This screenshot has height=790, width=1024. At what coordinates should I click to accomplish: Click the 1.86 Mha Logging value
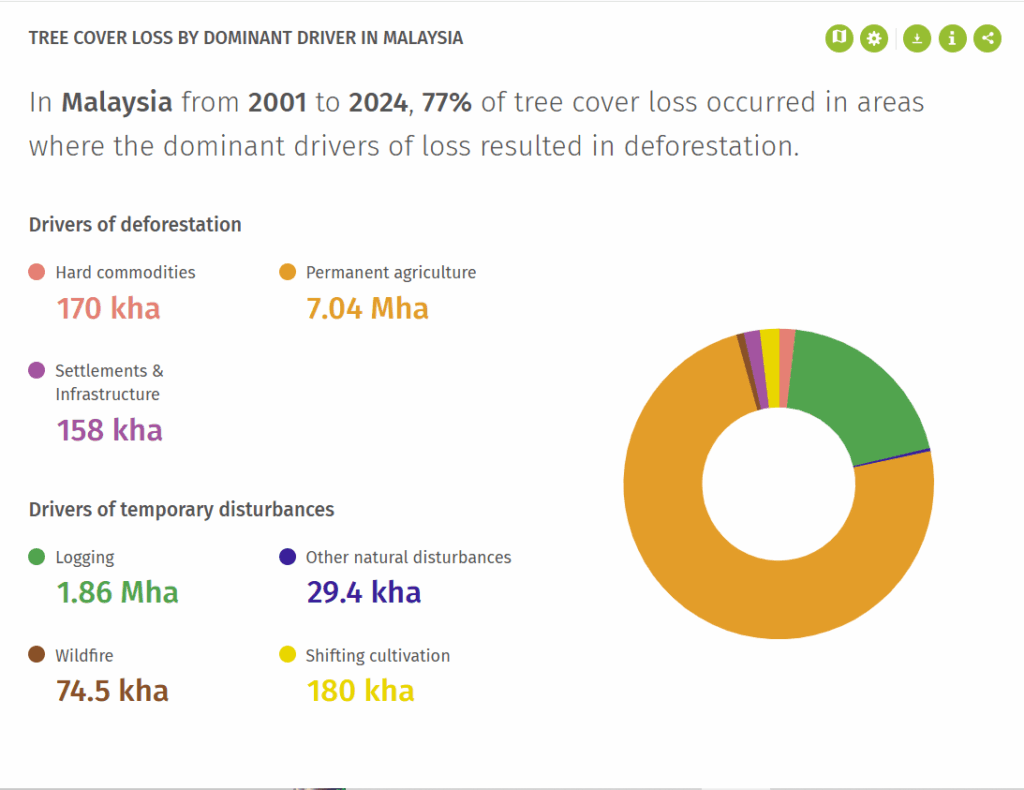118,592
